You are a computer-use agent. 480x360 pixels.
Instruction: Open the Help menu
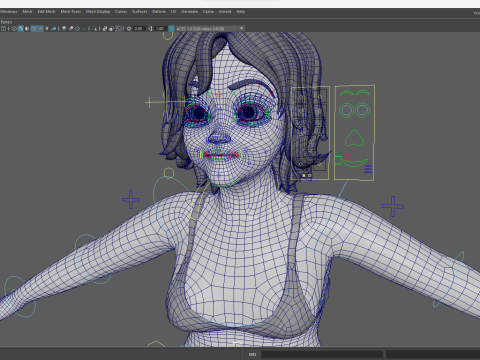(x=241, y=12)
